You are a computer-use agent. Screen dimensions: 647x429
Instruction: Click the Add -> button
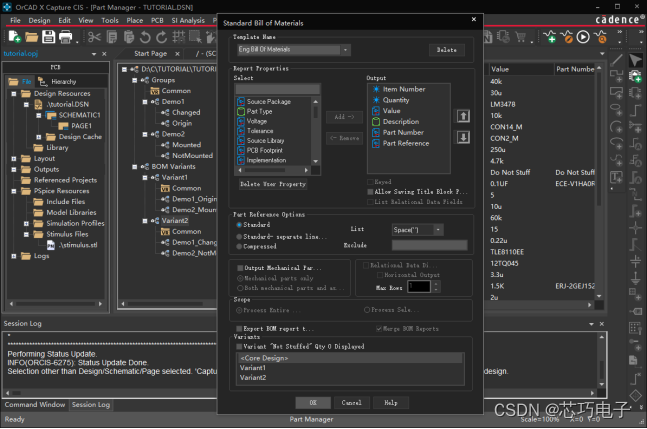point(344,117)
